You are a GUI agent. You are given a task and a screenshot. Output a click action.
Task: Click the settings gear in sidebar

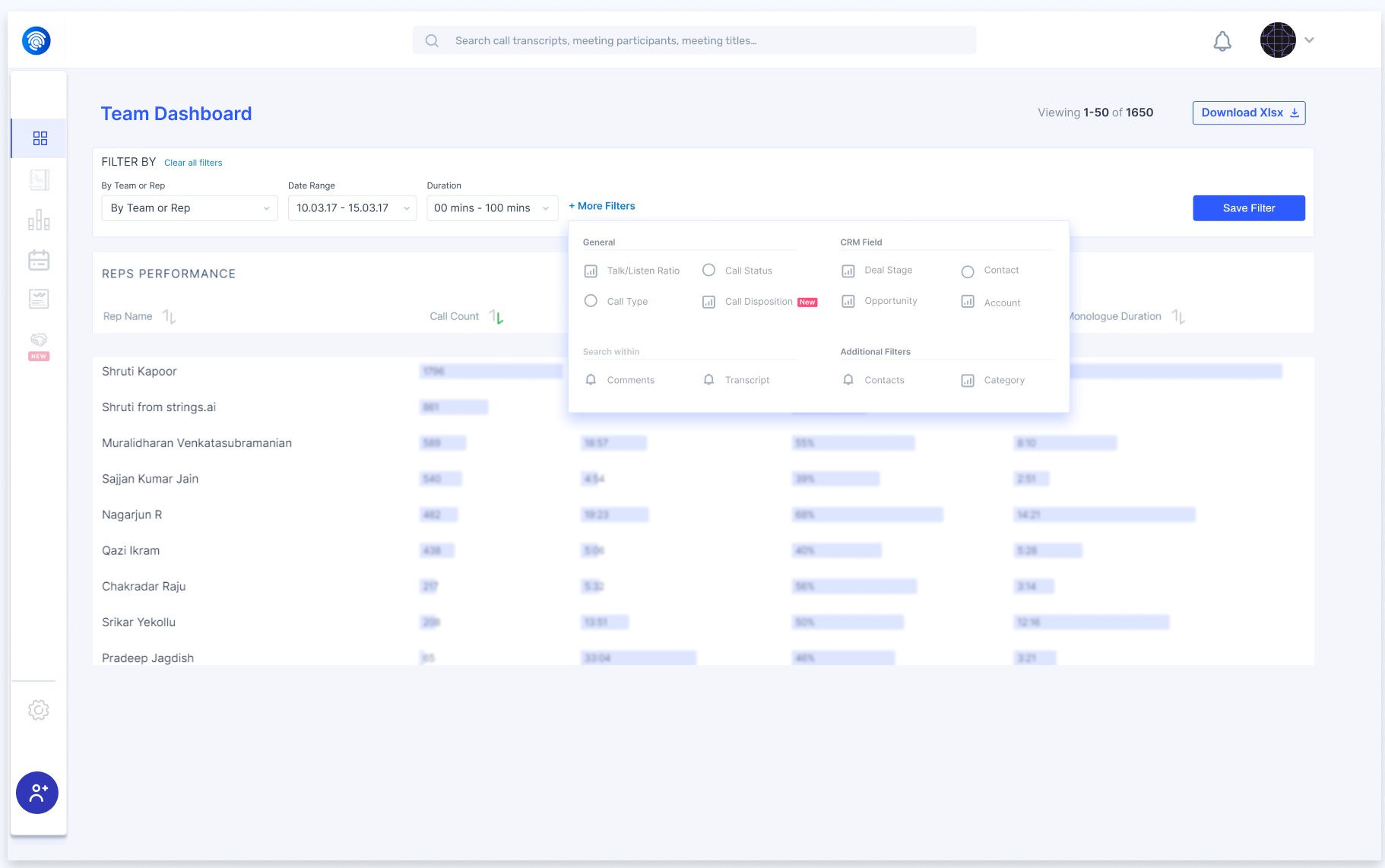(x=39, y=710)
